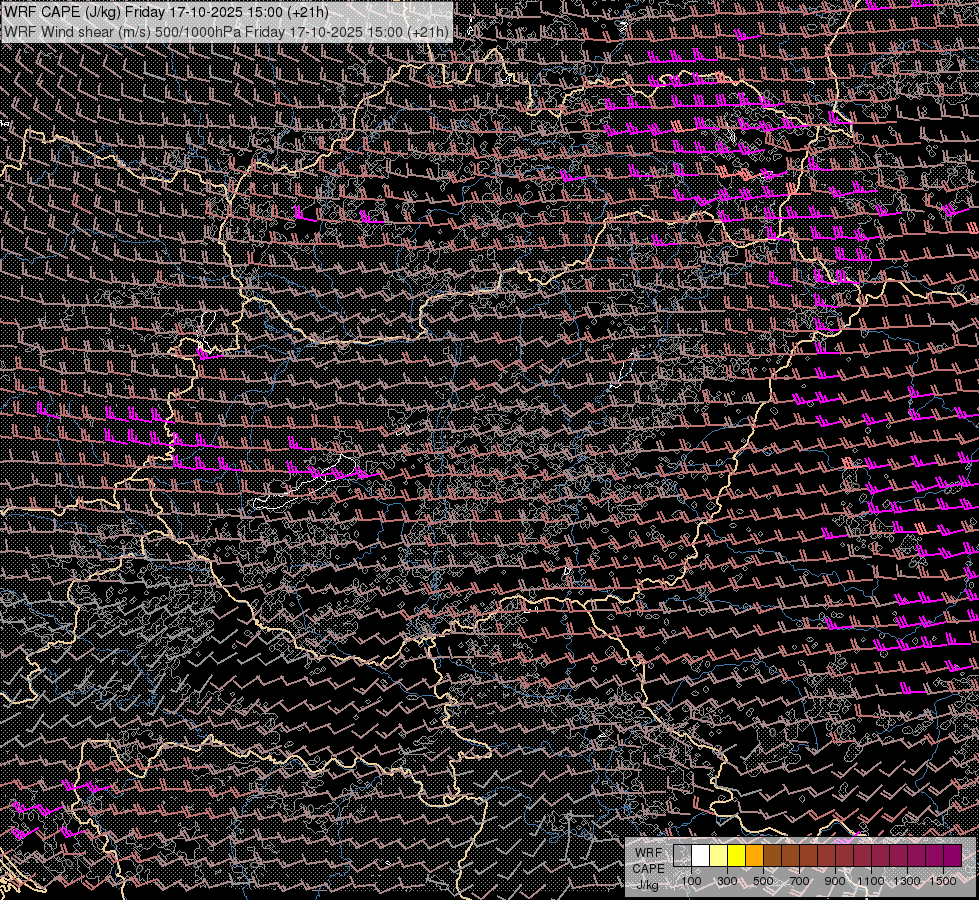Select the 900 label under the colorbar

pos(835,881)
